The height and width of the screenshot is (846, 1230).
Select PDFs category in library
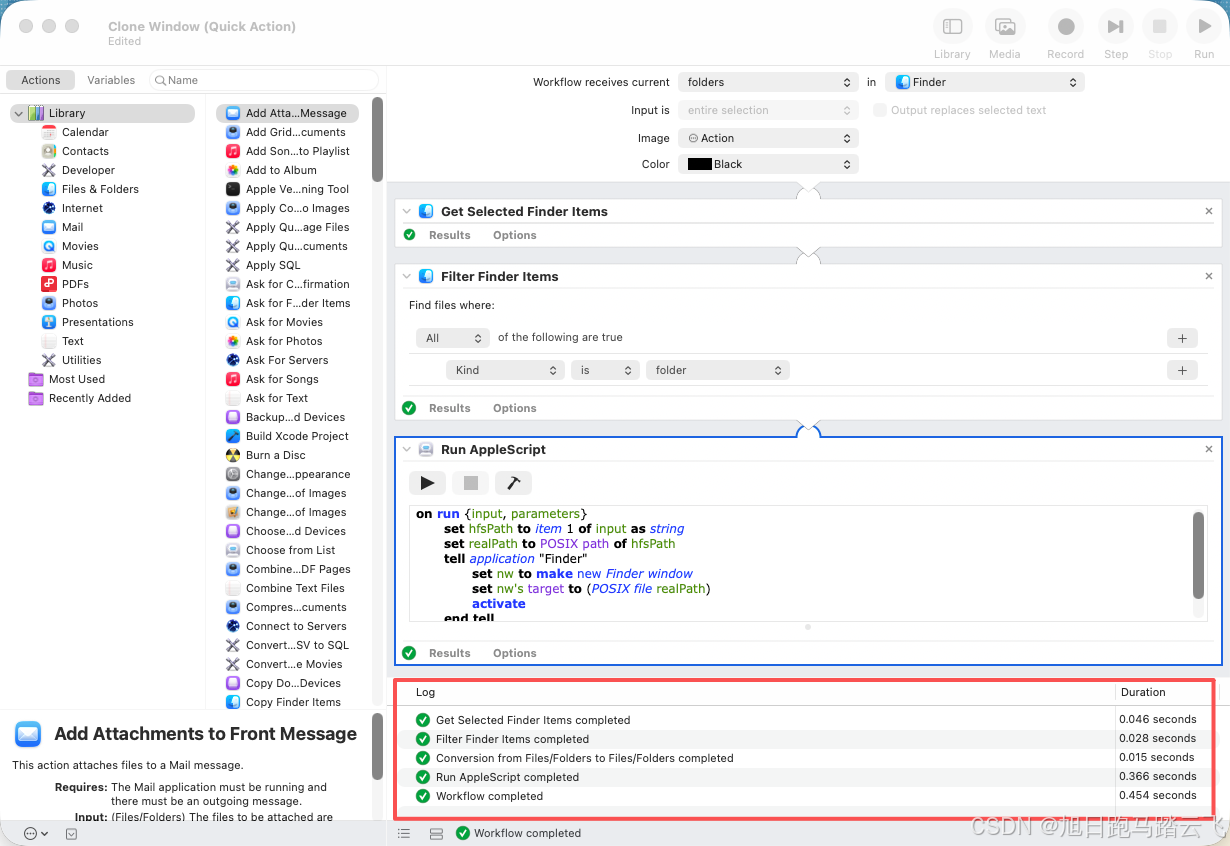pyautogui.click(x=75, y=284)
